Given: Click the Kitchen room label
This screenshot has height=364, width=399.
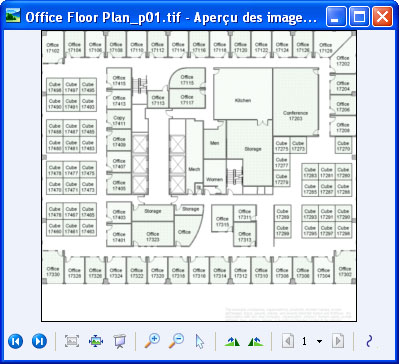Looking at the screenshot, I should pos(243,100).
